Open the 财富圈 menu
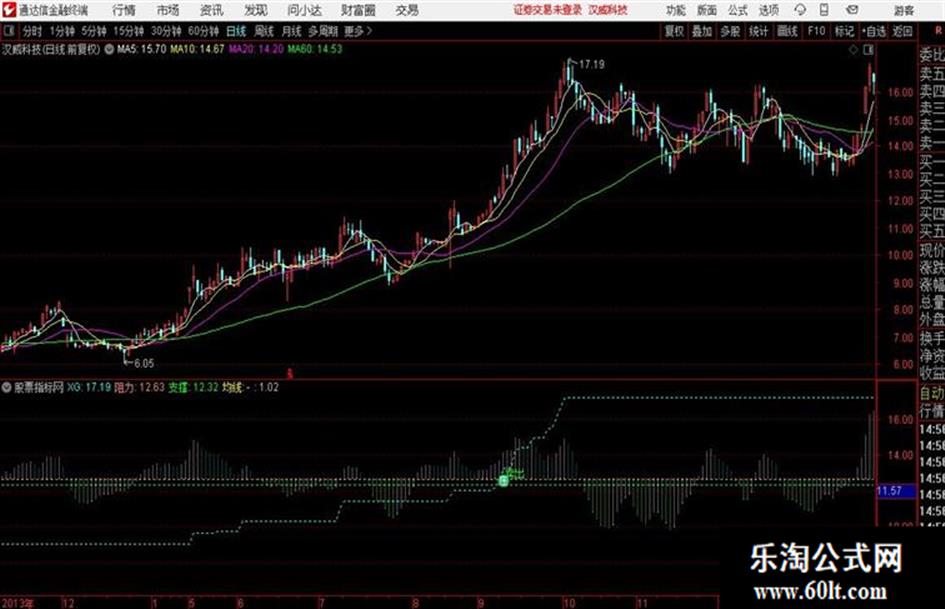 tap(358, 10)
